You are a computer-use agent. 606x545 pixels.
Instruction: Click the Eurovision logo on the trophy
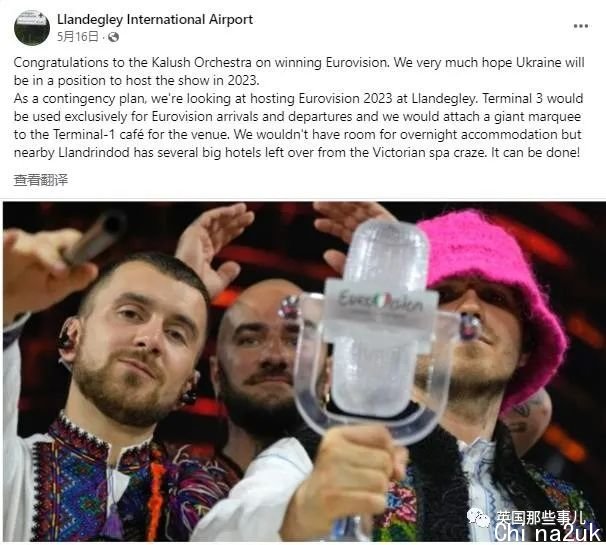coord(381,302)
